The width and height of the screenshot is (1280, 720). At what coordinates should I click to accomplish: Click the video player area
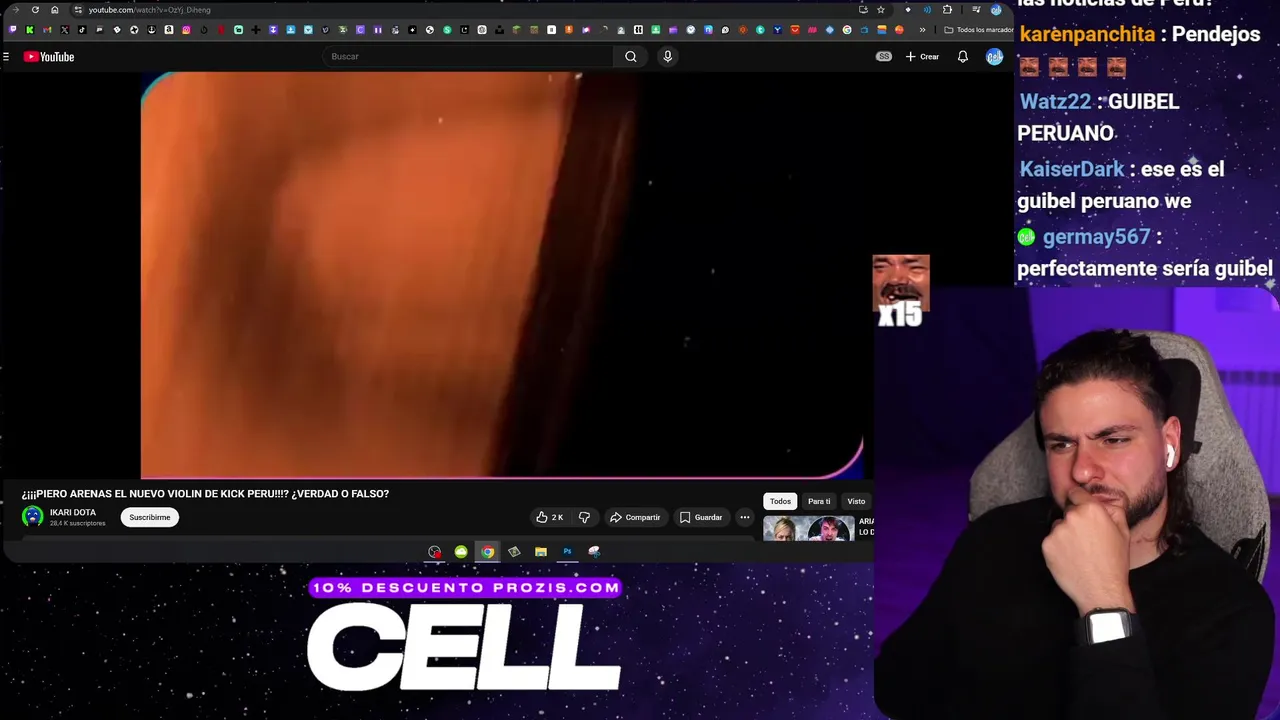click(x=502, y=275)
